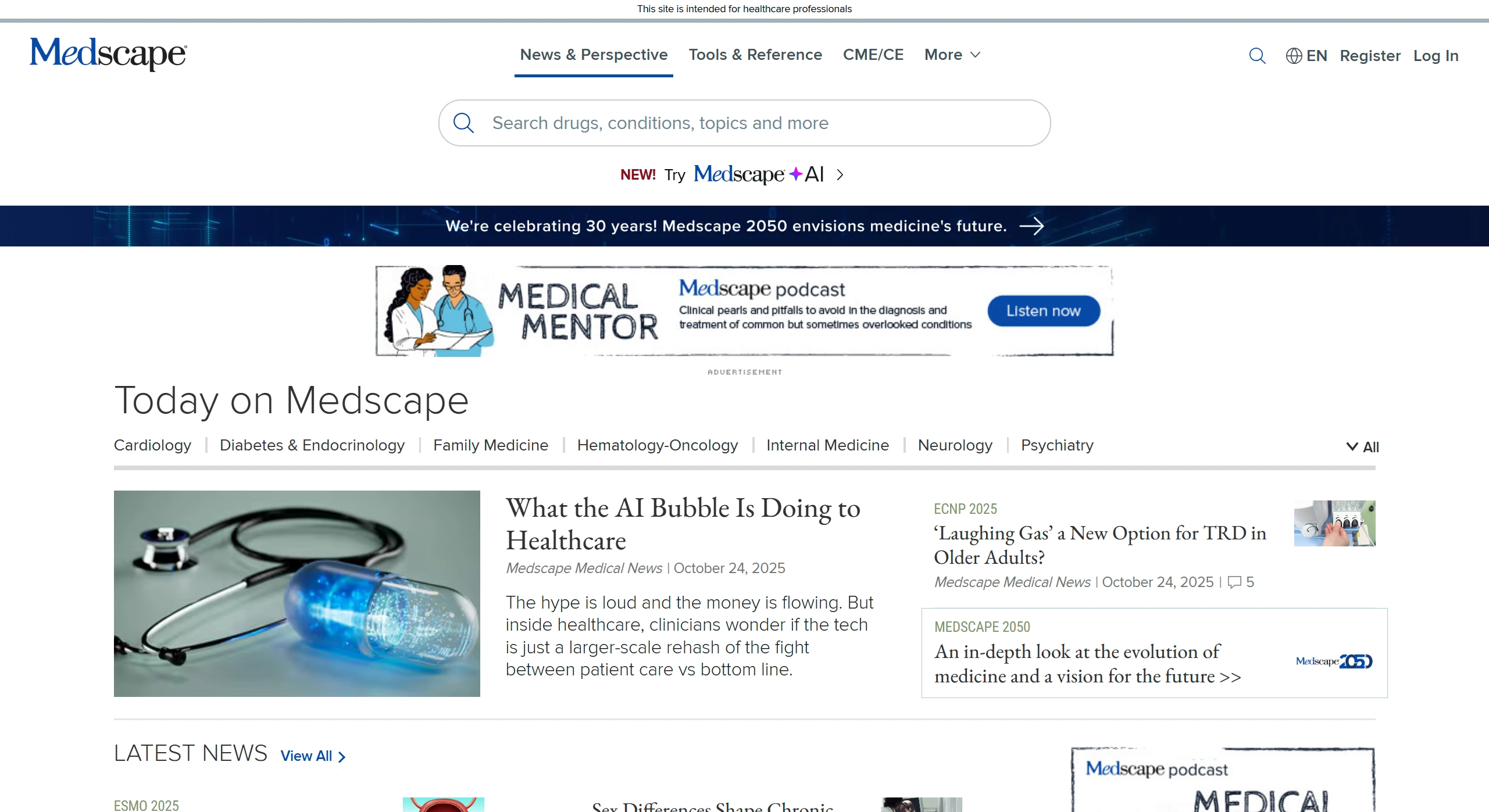Click the chevron next to Medscape AI
This screenshot has height=812, width=1489.
[x=840, y=174]
